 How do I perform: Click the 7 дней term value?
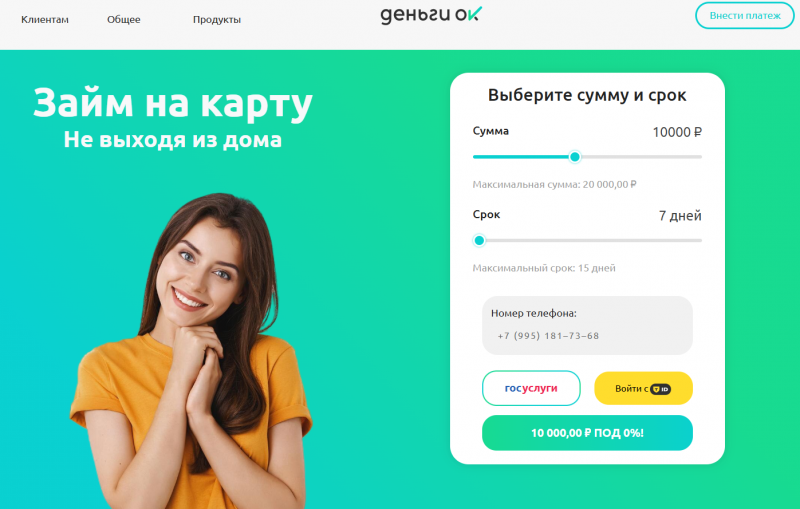pyautogui.click(x=680, y=216)
